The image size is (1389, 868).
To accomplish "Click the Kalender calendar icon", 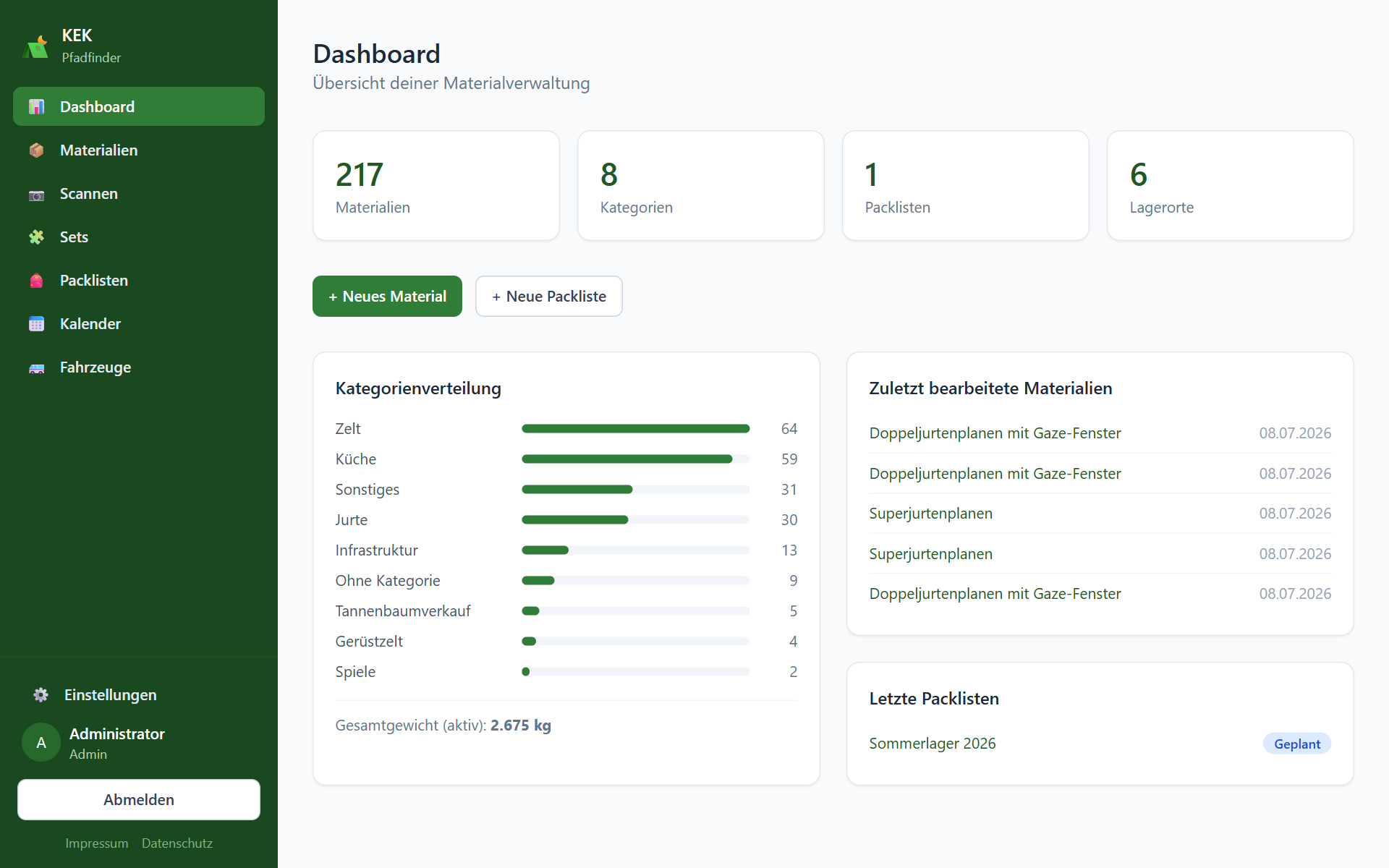I will pos(36,324).
